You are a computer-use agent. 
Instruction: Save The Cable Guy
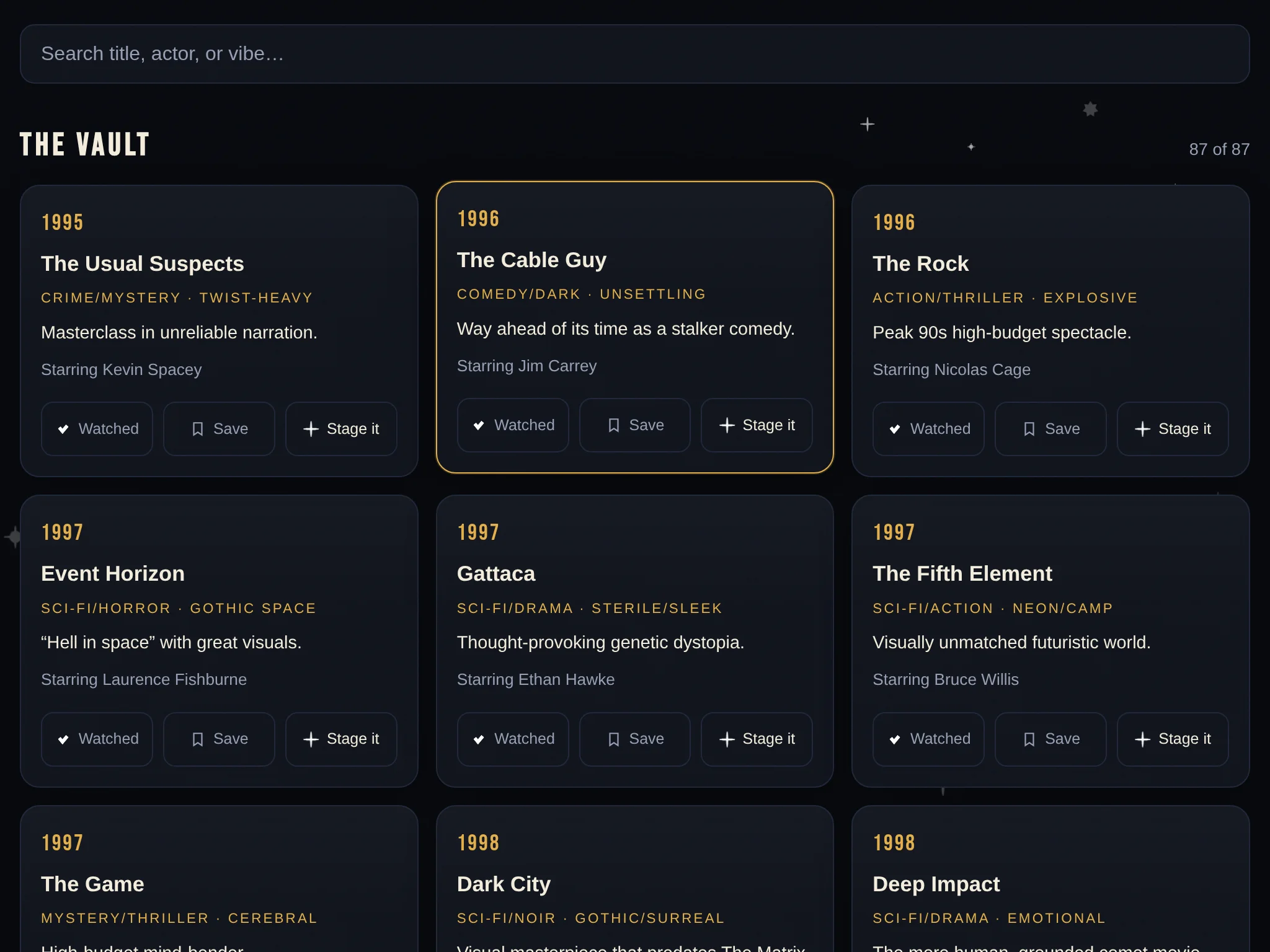635,425
